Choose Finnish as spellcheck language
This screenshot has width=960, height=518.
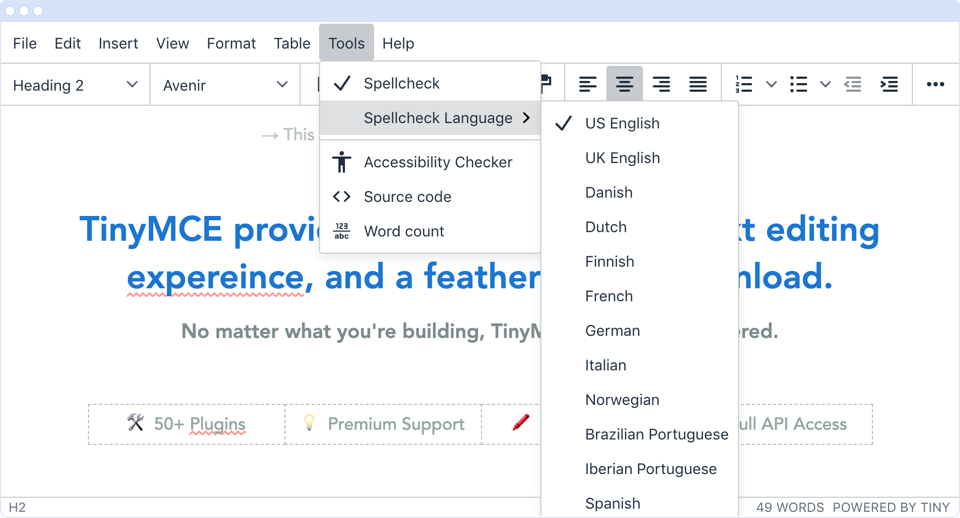[640, 262]
